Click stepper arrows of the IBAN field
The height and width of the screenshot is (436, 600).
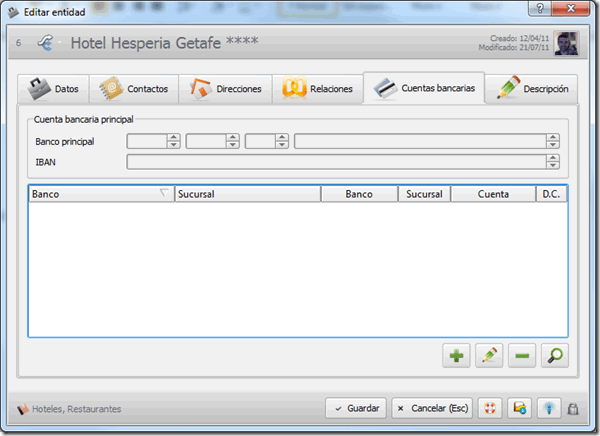[x=553, y=162]
